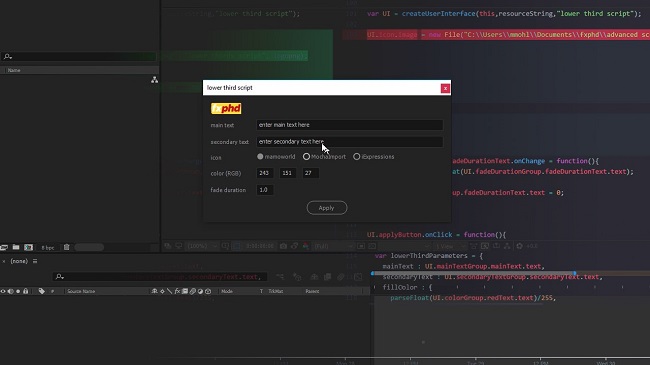Click the 3D layer switch column icon
The image size is (650, 365).
(208, 291)
